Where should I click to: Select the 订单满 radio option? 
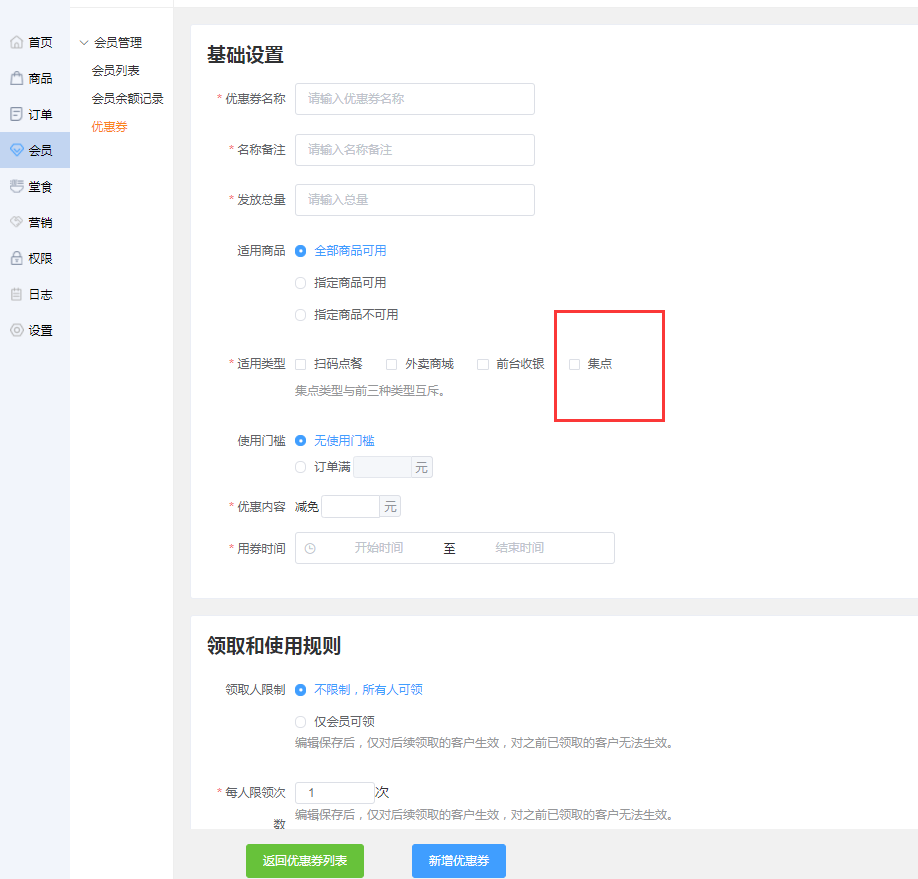tap(300, 467)
